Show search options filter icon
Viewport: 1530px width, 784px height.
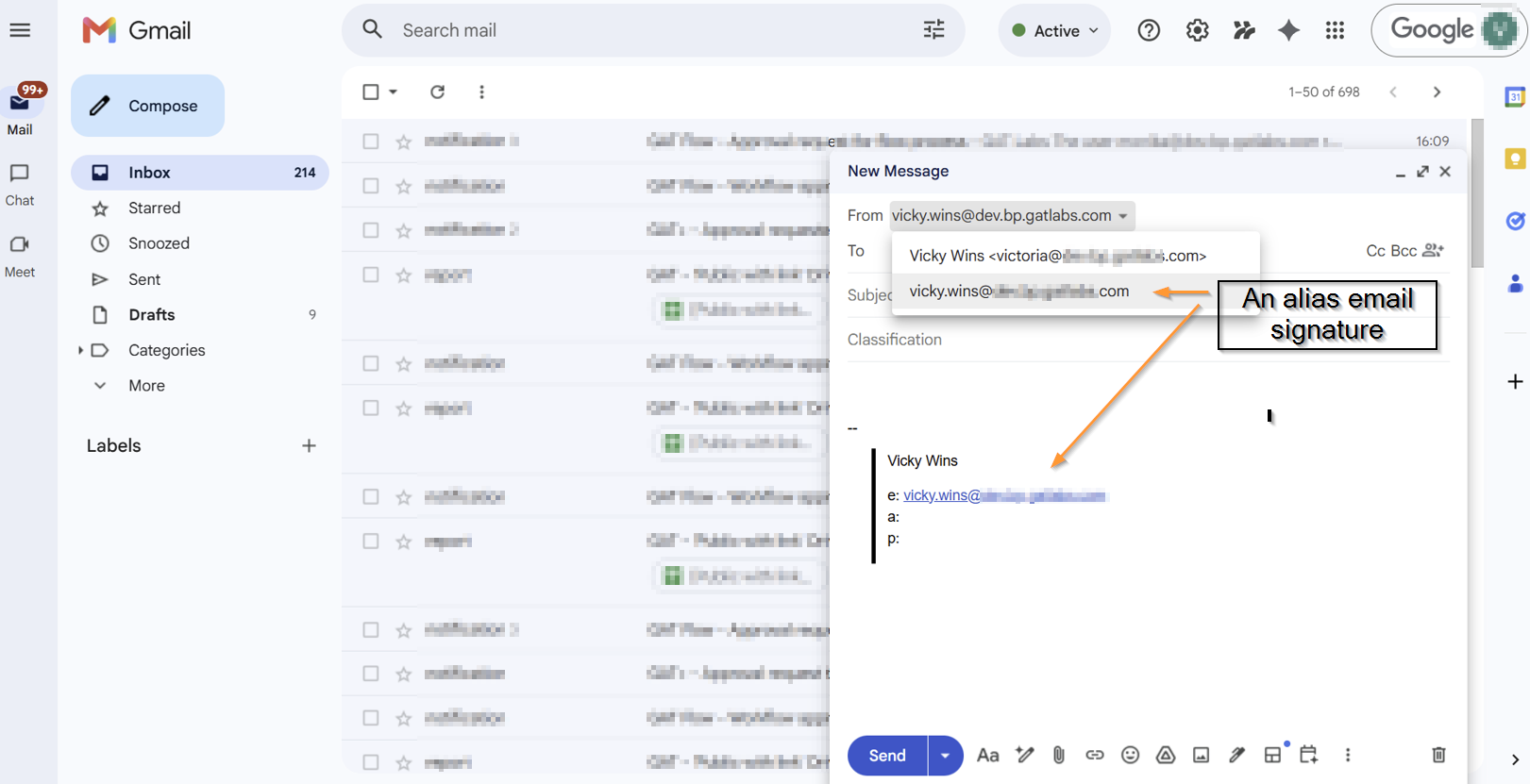click(x=933, y=30)
